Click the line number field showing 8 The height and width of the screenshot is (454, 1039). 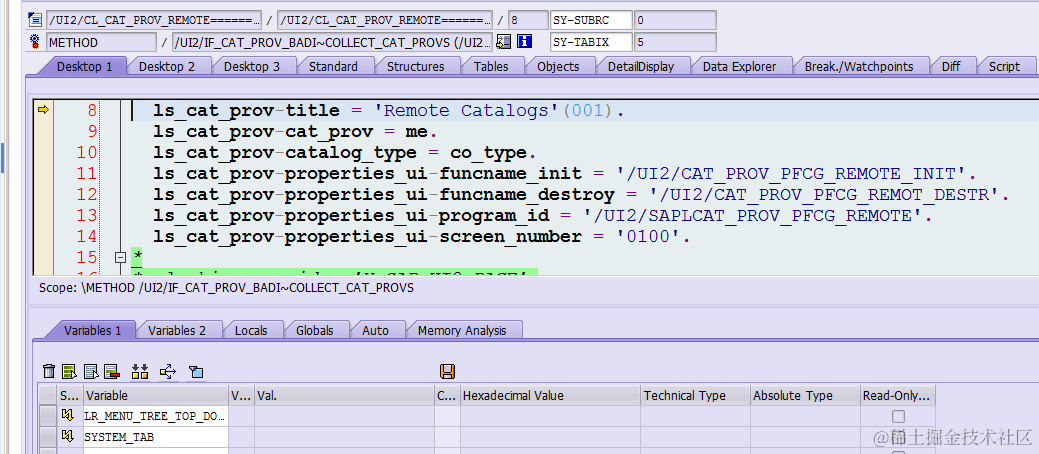[x=528, y=20]
